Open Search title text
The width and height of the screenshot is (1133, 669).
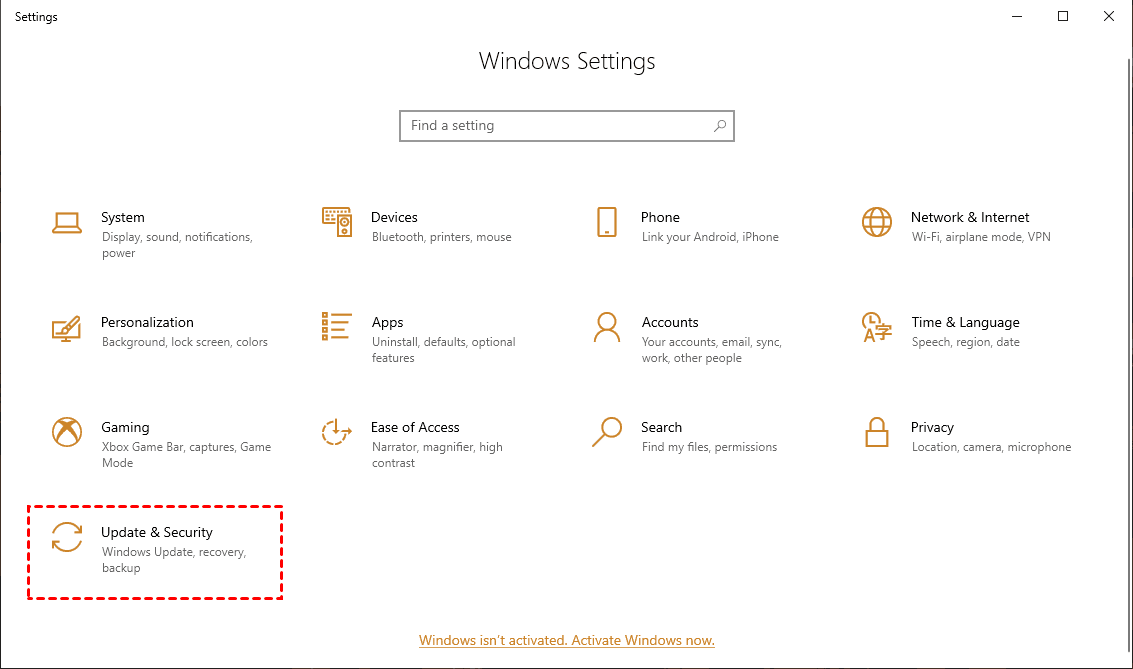[661, 427]
